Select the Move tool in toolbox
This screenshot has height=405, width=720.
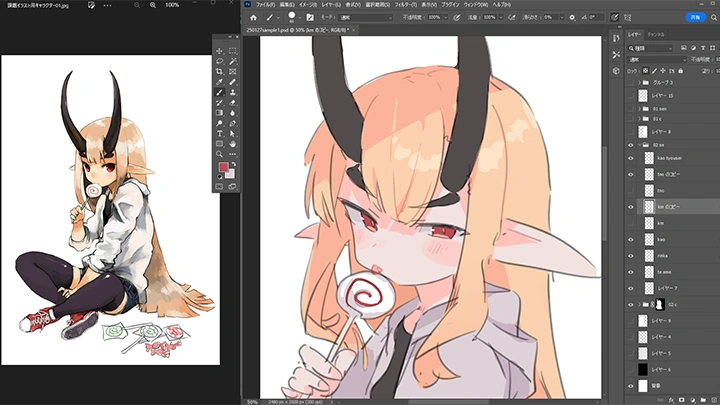[219, 50]
